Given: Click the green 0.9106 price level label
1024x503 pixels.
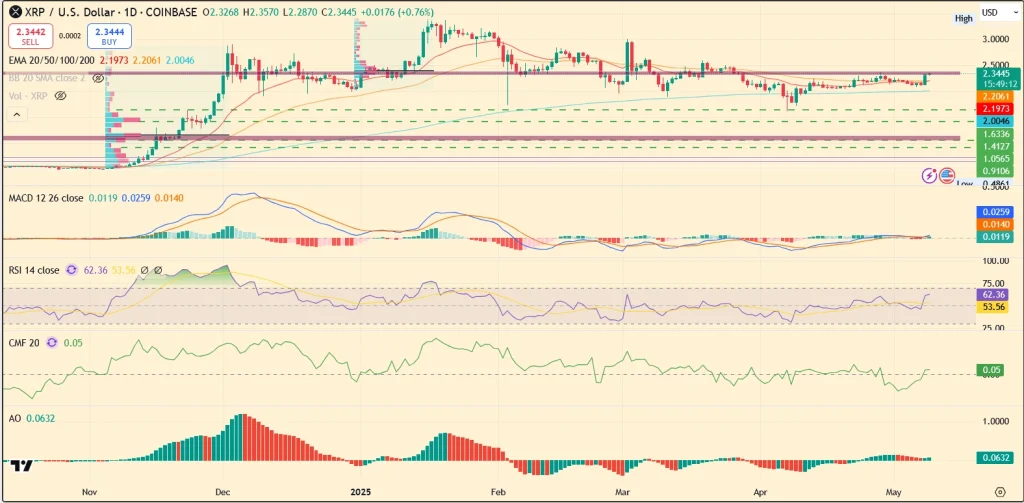Looking at the screenshot, I should pos(994,171).
